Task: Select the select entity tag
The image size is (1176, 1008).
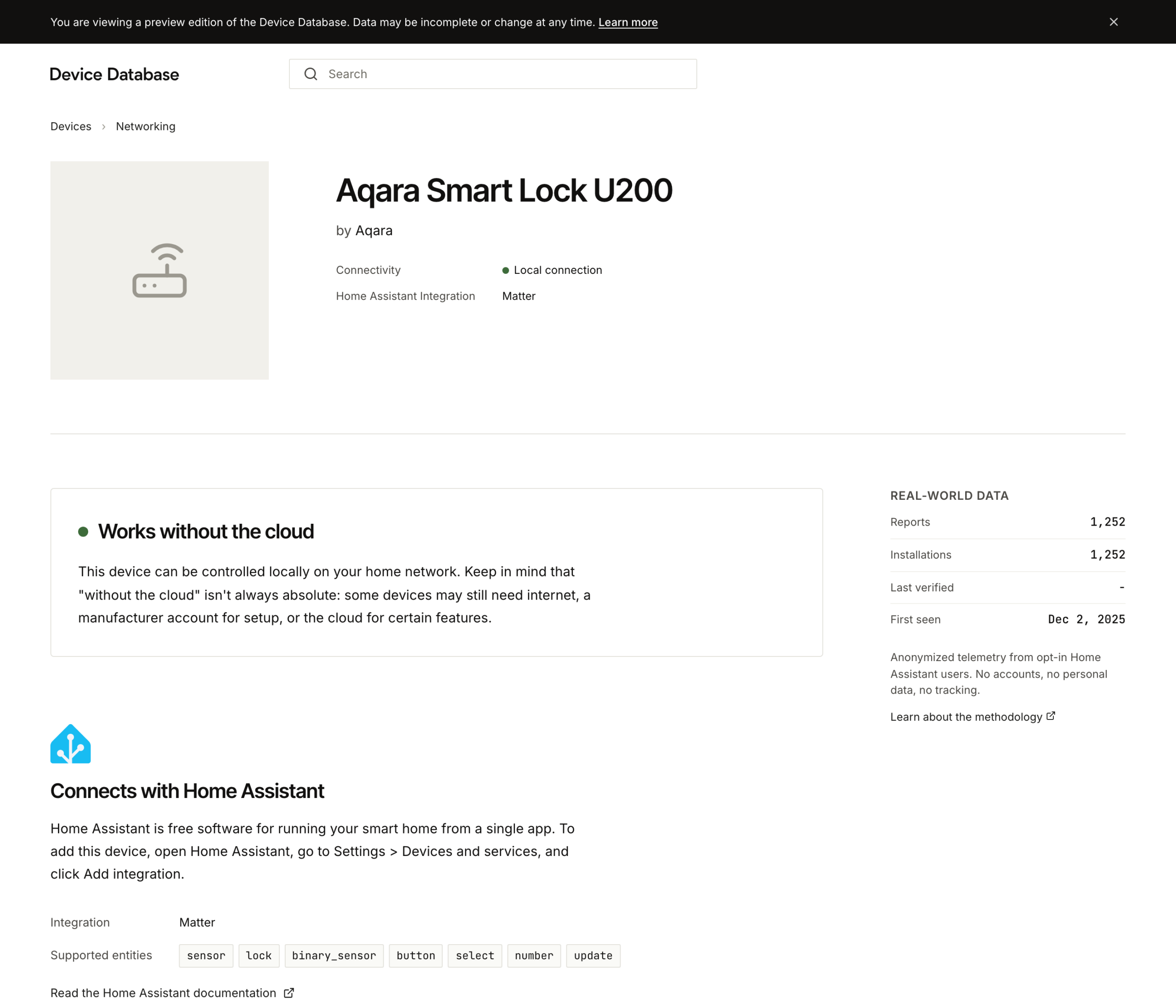Action: click(475, 956)
